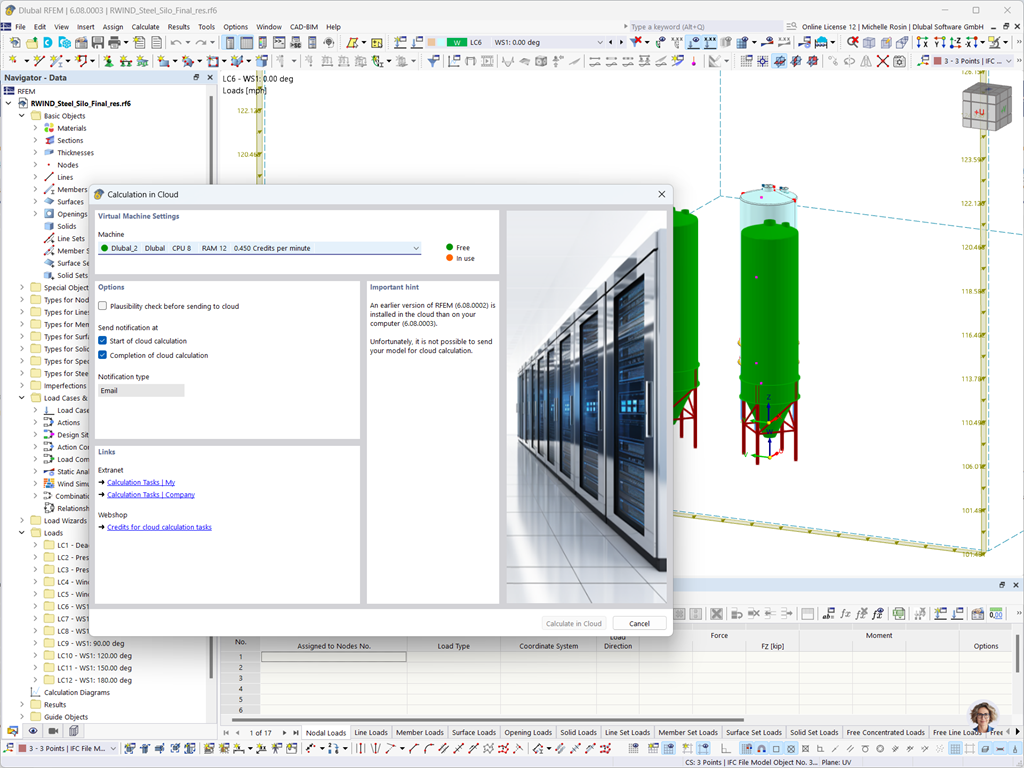Open the CAD-BIM menu
Screen dimensions: 1024x768
[x=304, y=27]
